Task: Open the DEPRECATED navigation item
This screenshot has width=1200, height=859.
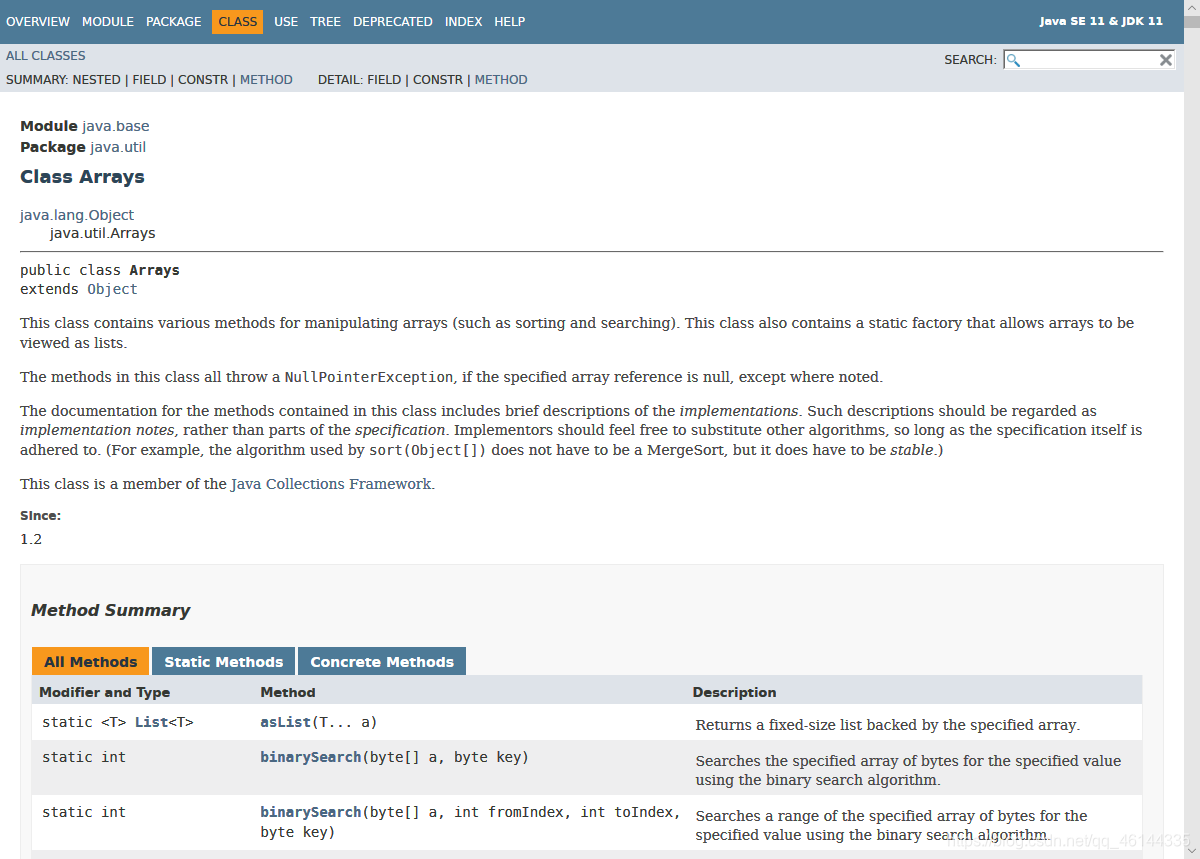Action: 393,21
